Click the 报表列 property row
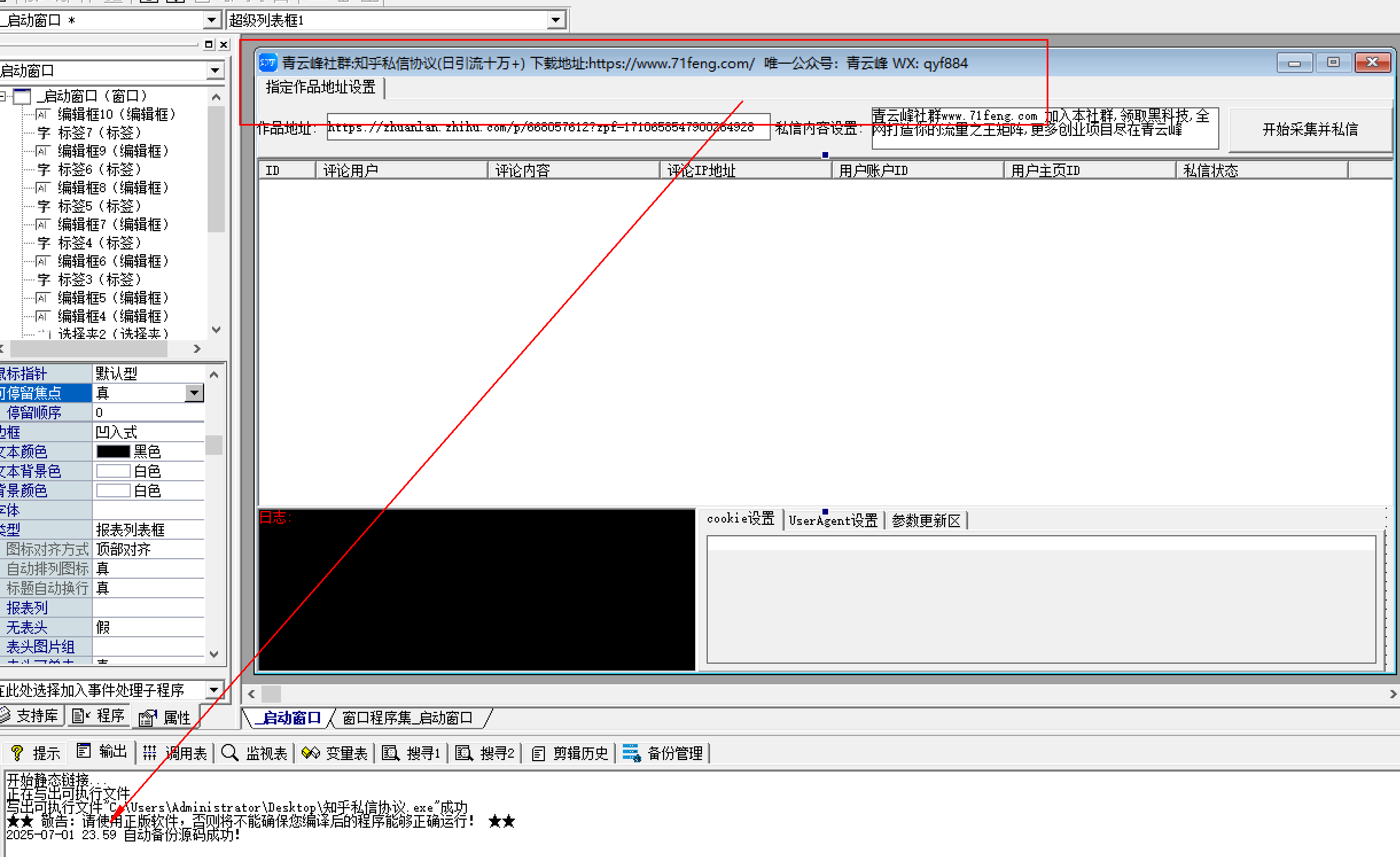1400x857 pixels. coord(102,607)
